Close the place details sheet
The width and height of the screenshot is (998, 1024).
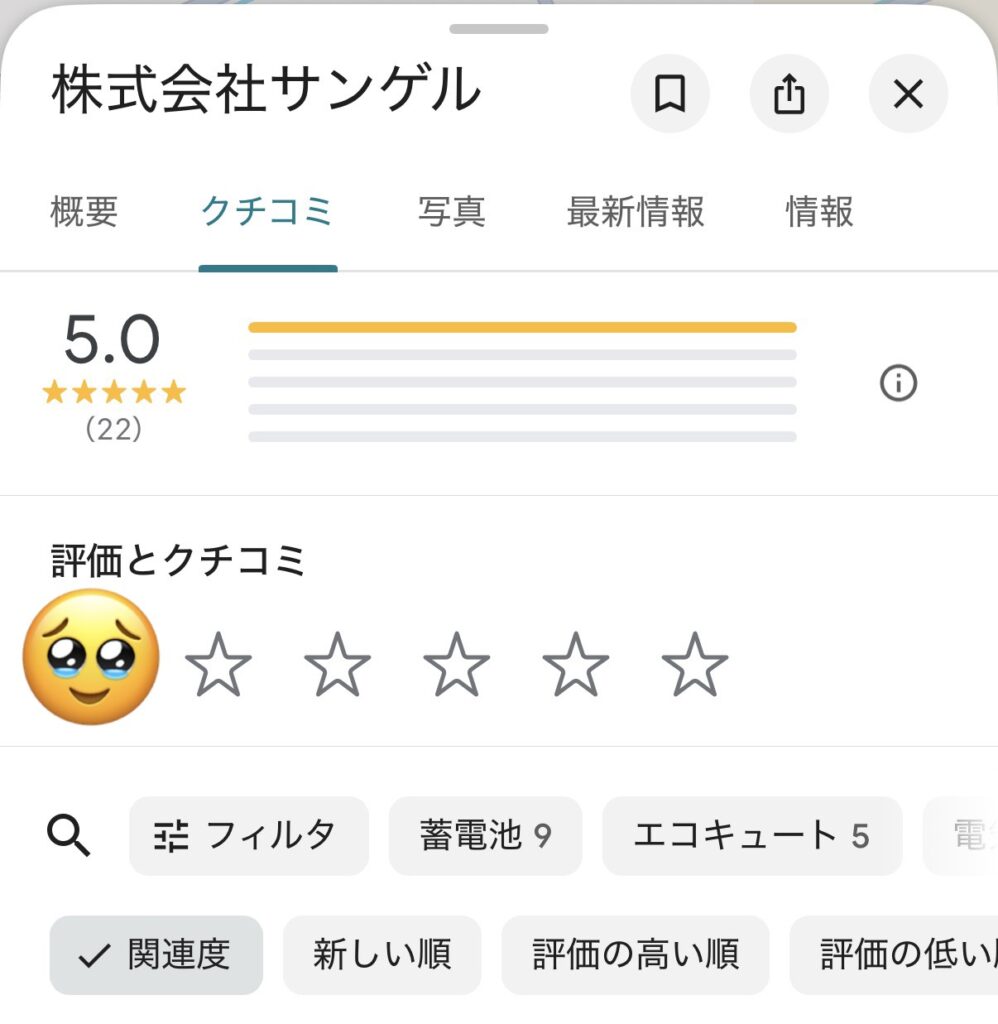coord(908,94)
